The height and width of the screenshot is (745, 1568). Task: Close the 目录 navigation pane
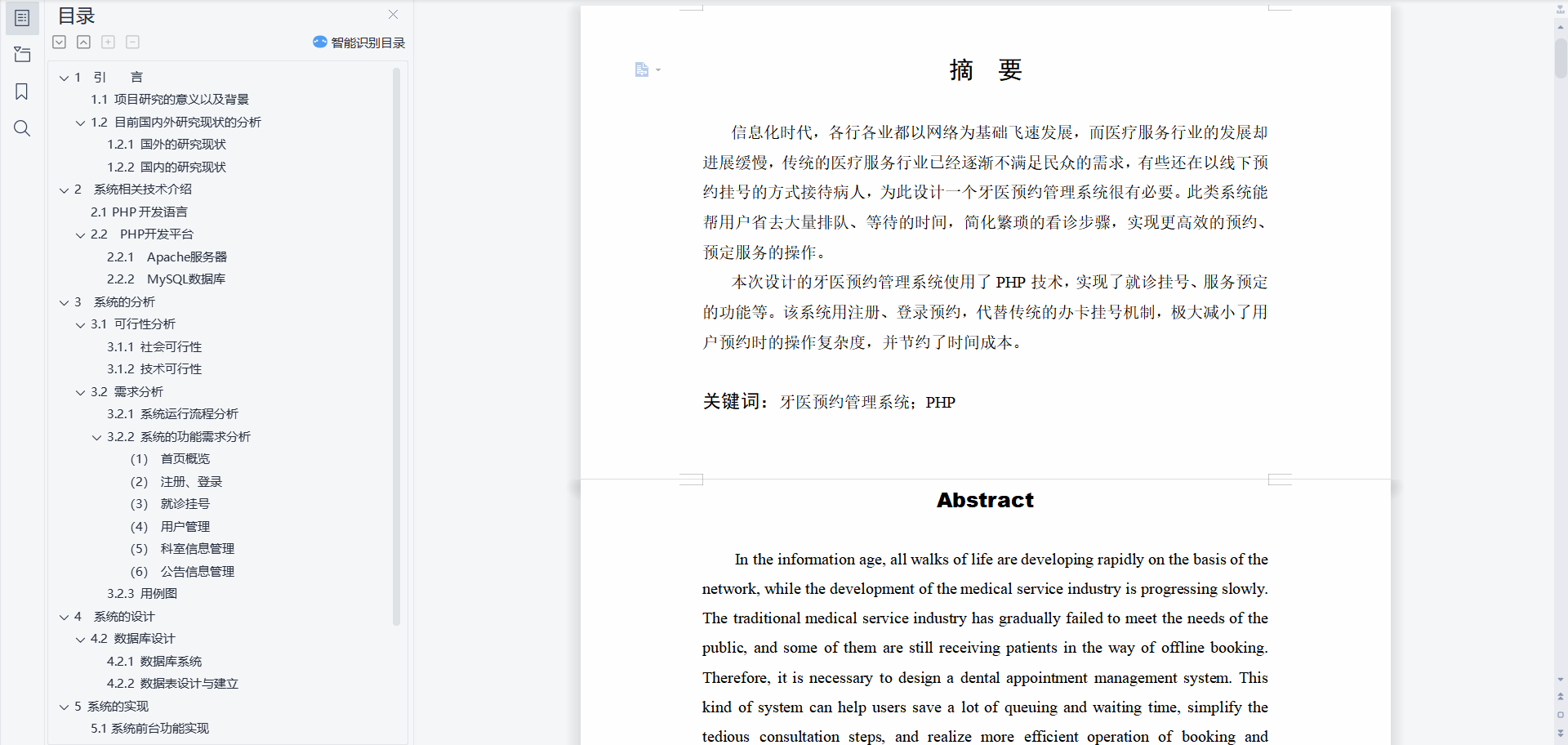click(393, 15)
